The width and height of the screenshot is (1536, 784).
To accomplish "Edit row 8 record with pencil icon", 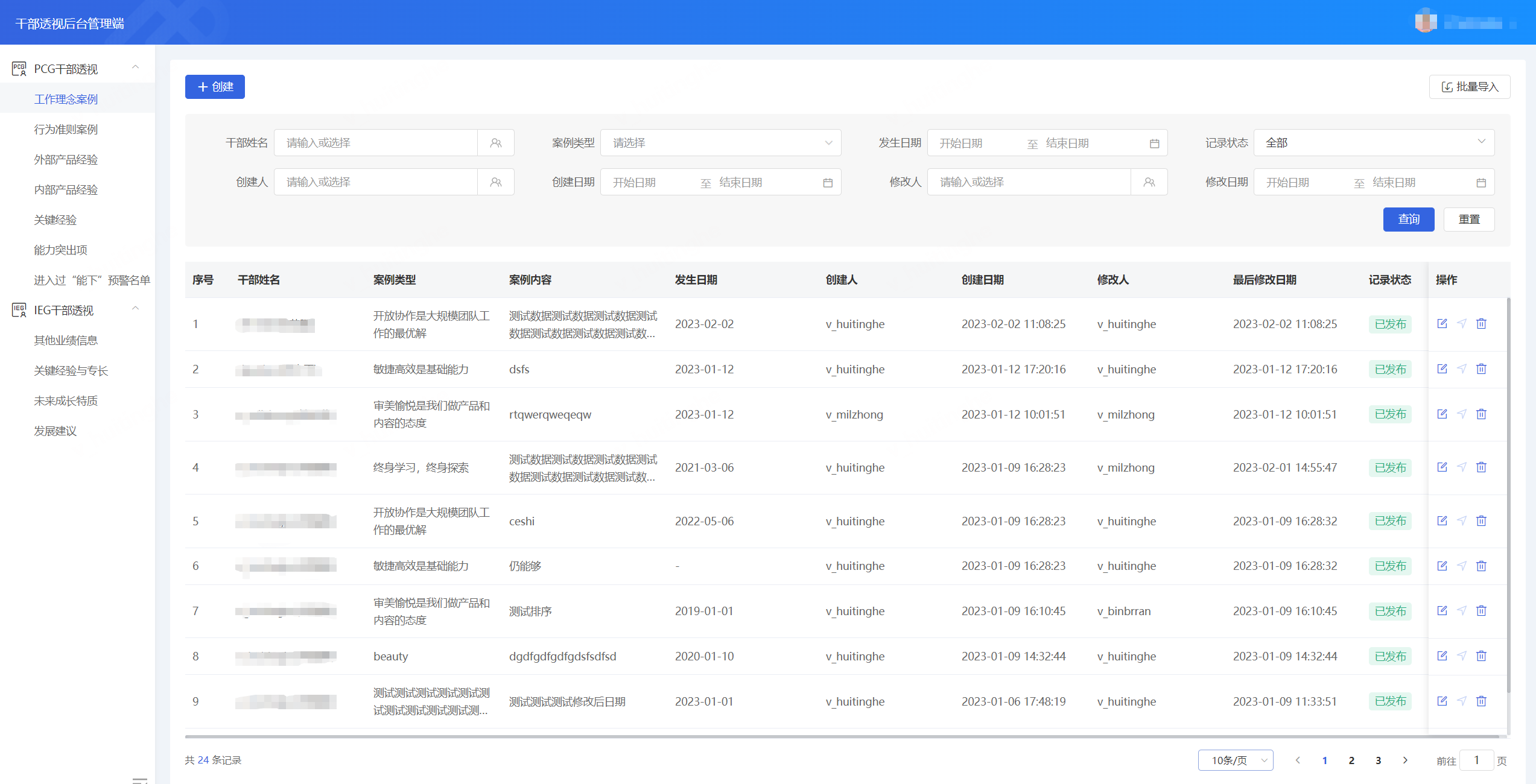I will click(x=1442, y=656).
